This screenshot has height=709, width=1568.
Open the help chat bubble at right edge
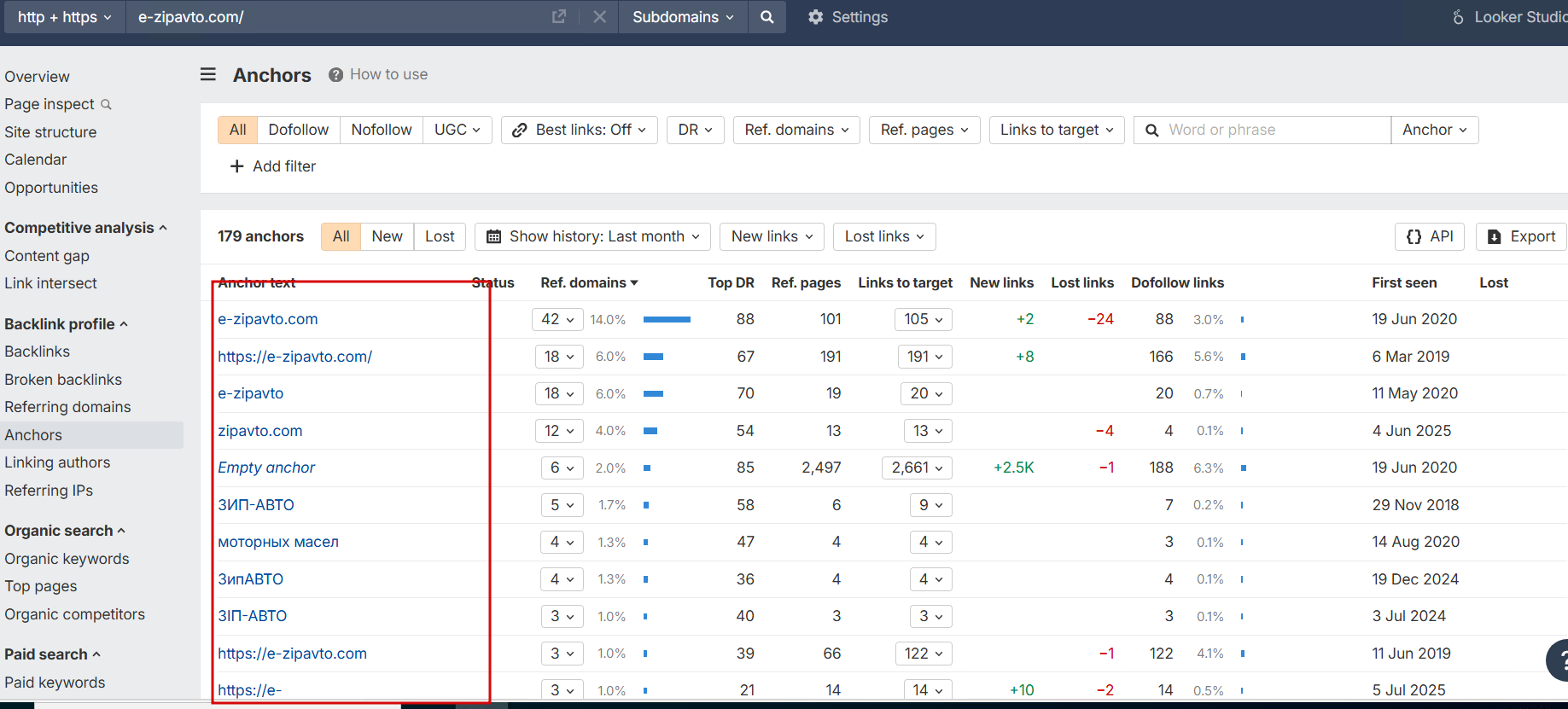coord(1559,660)
